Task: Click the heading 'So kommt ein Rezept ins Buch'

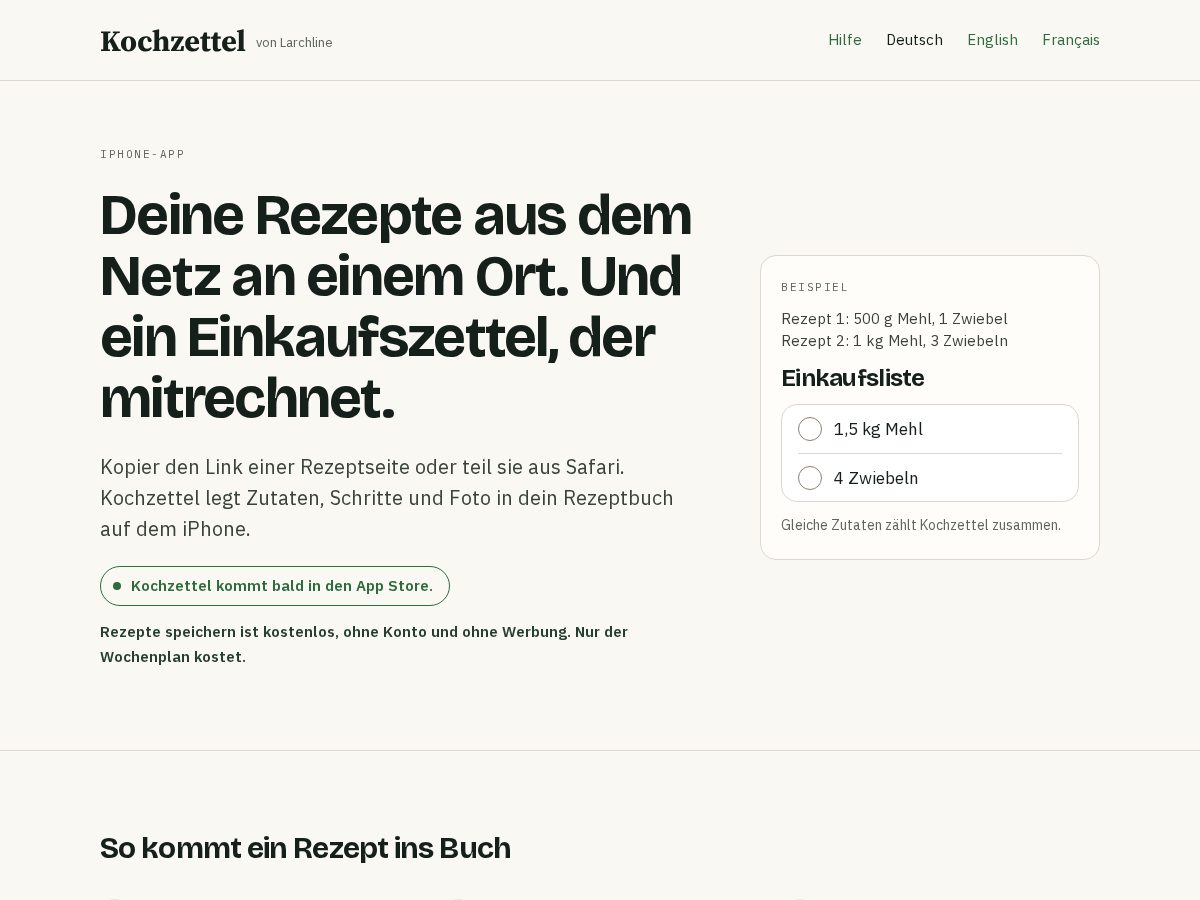Action: coord(305,848)
